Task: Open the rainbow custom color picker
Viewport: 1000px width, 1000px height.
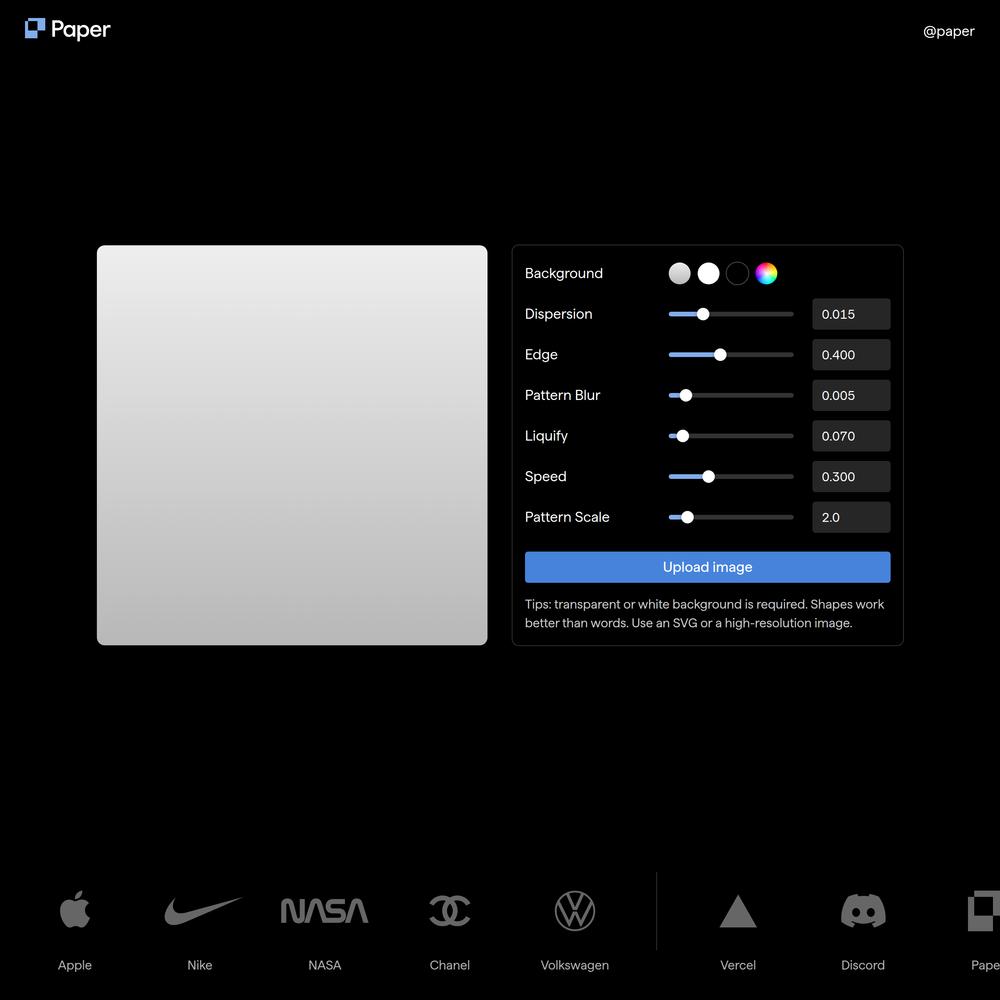Action: (x=766, y=274)
